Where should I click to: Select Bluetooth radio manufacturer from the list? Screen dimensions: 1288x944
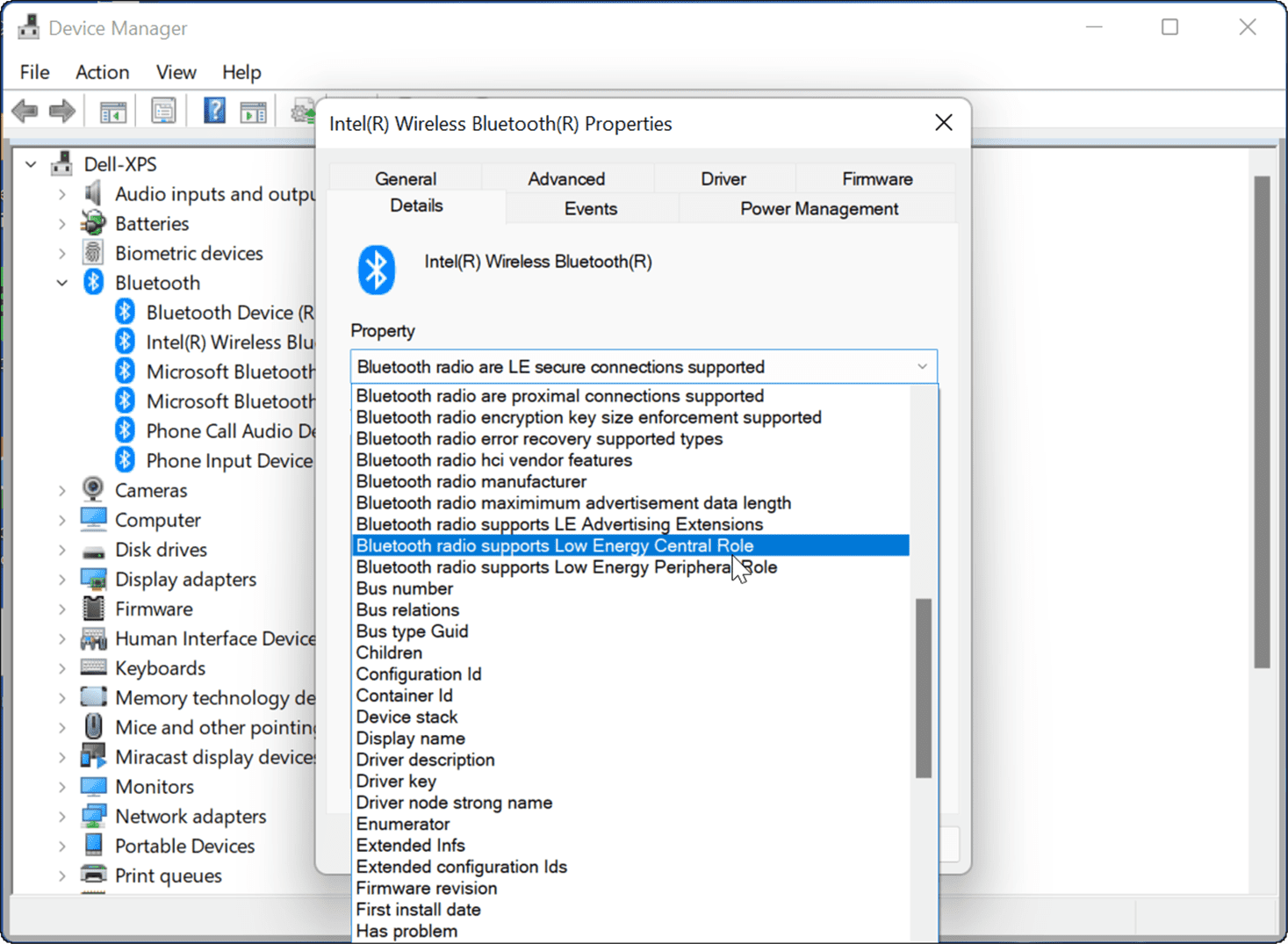click(471, 481)
